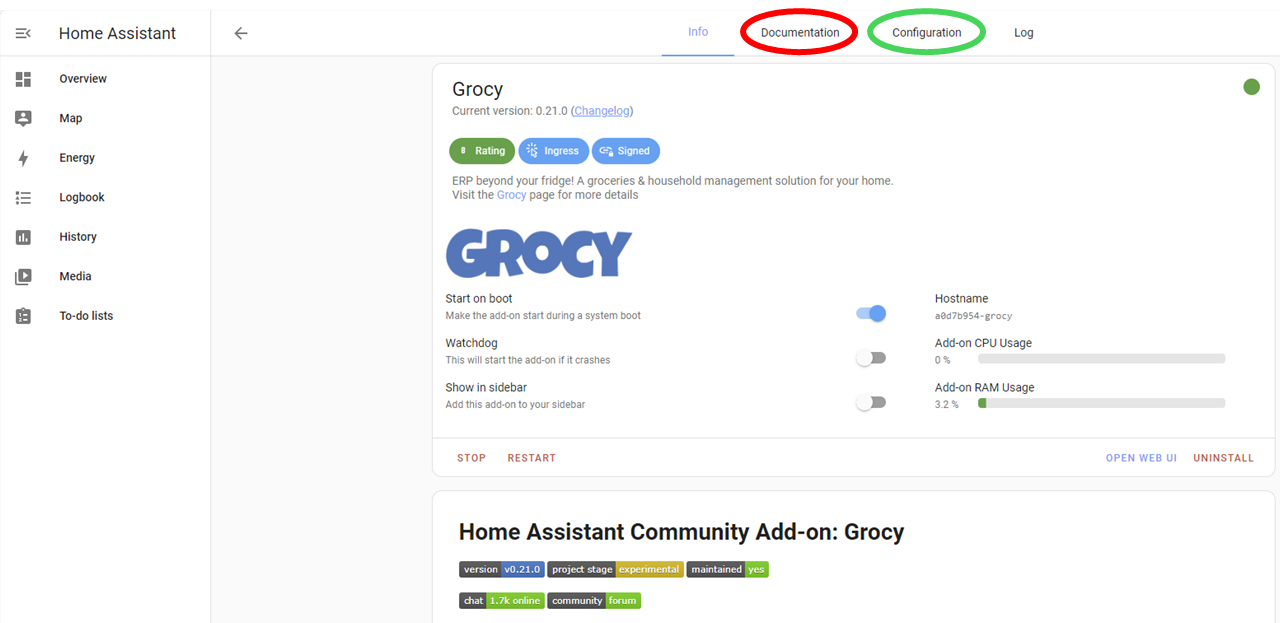Open the Log tab
Viewport: 1280px width, 623px height.
click(x=1024, y=33)
